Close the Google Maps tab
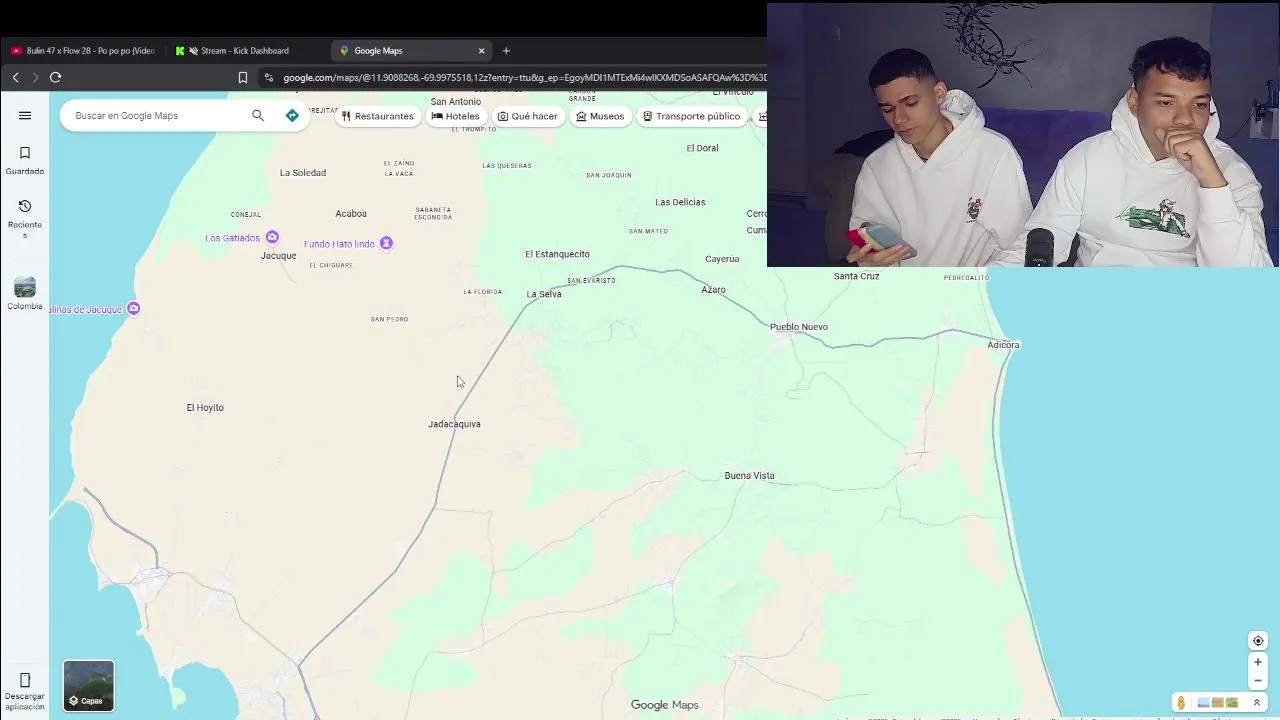Viewport: 1280px width, 720px height. coord(481,51)
